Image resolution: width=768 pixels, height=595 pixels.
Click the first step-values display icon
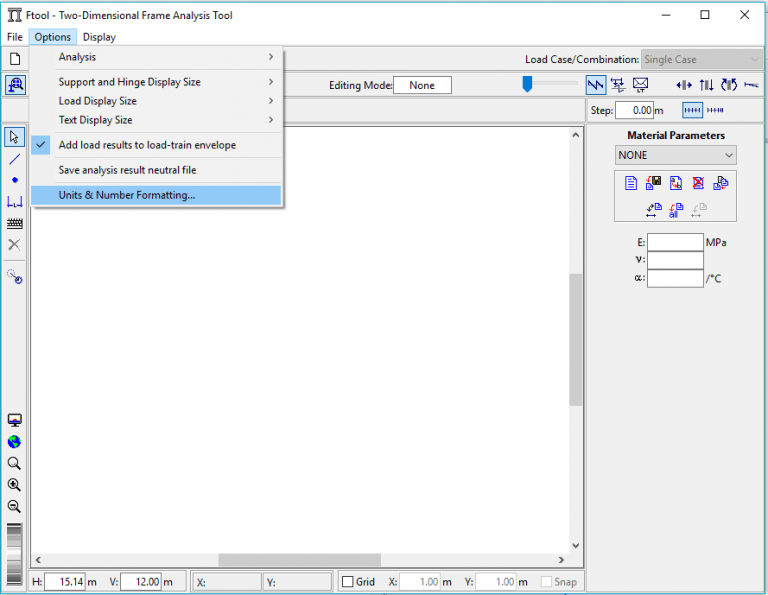693,110
